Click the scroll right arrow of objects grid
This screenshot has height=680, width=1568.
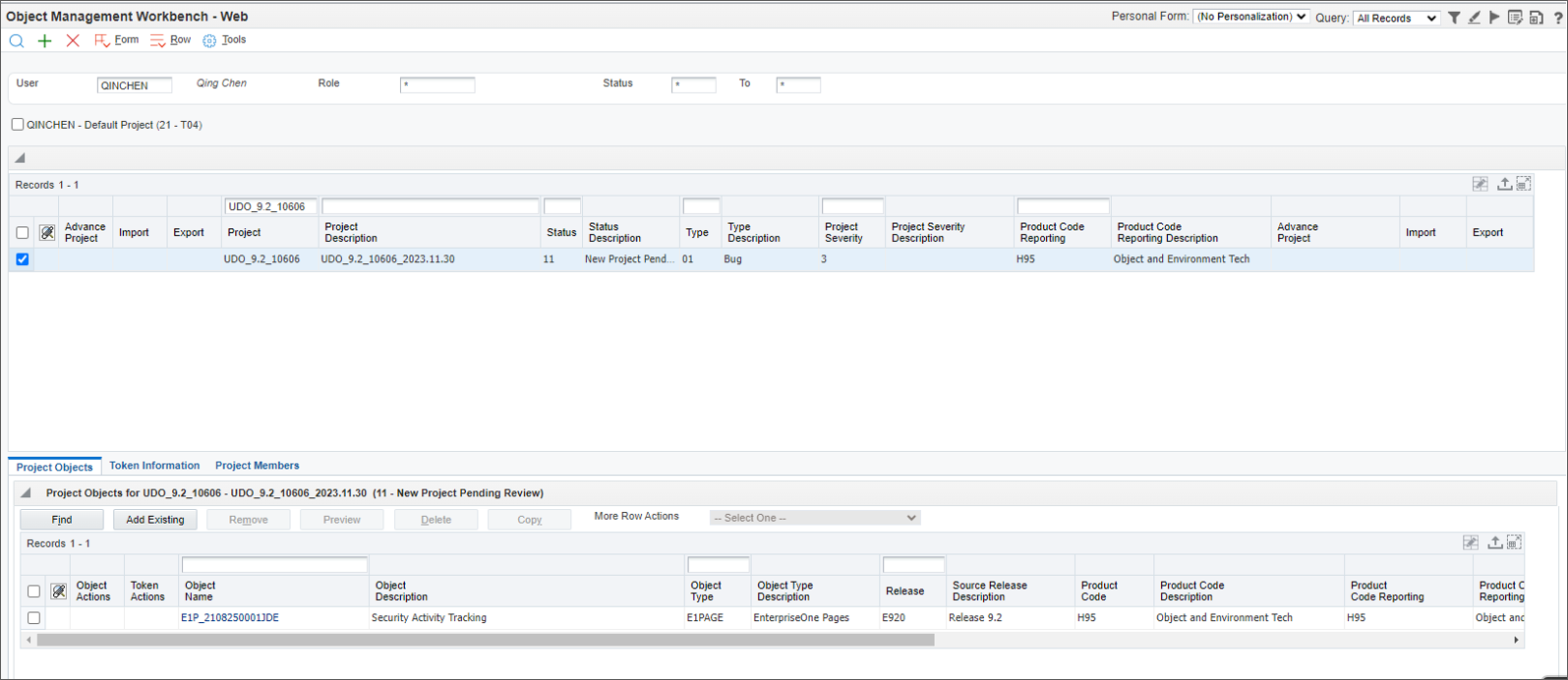point(1516,640)
